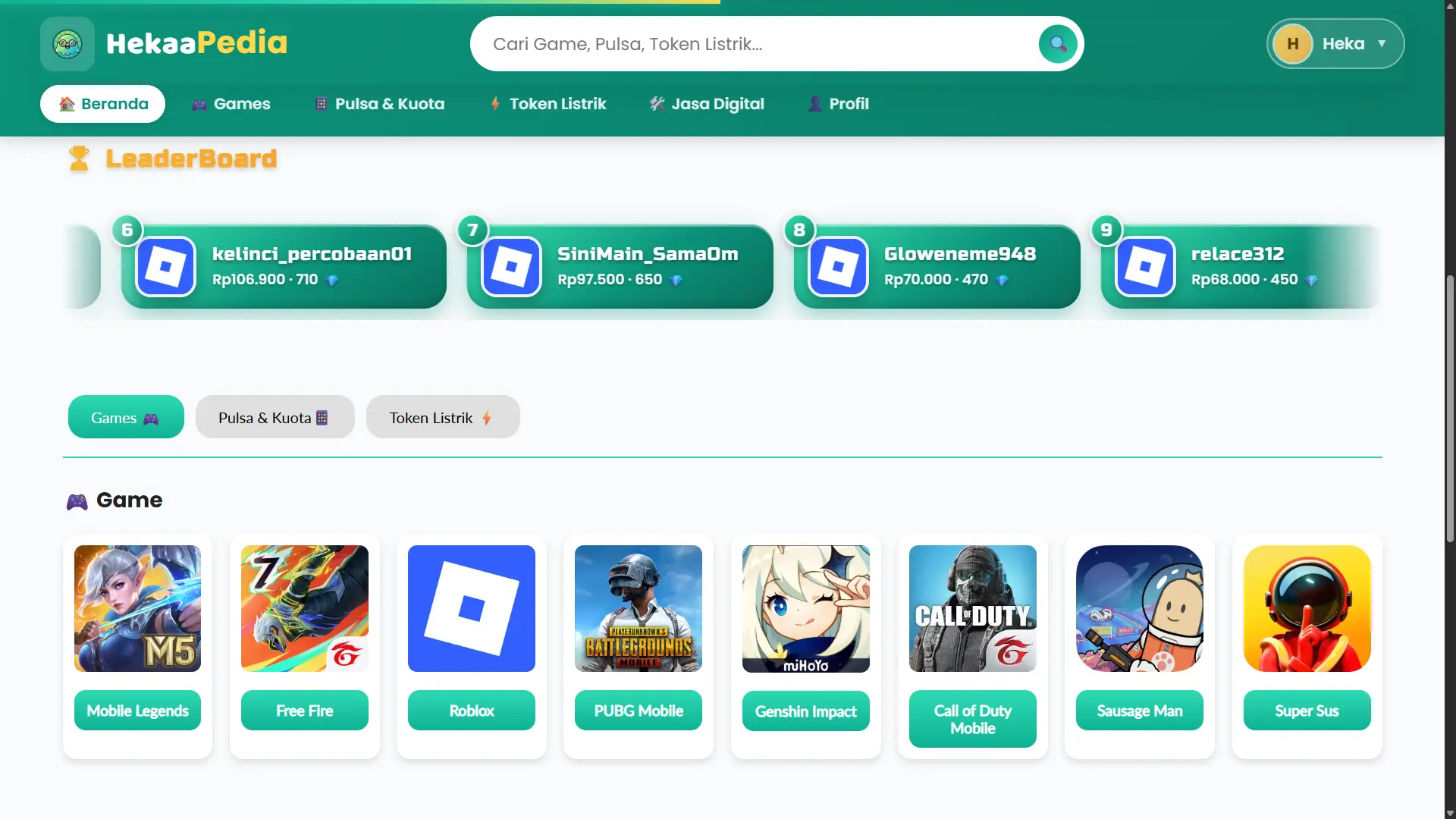Click the rank 8 badge
1456x819 pixels.
coord(799,230)
